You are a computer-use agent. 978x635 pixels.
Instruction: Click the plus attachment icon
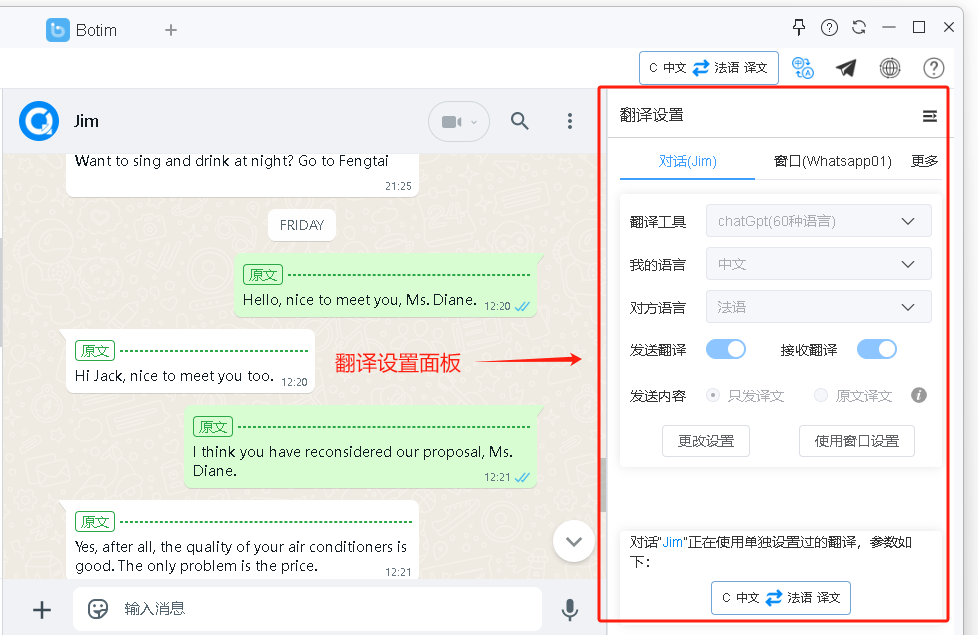click(42, 609)
